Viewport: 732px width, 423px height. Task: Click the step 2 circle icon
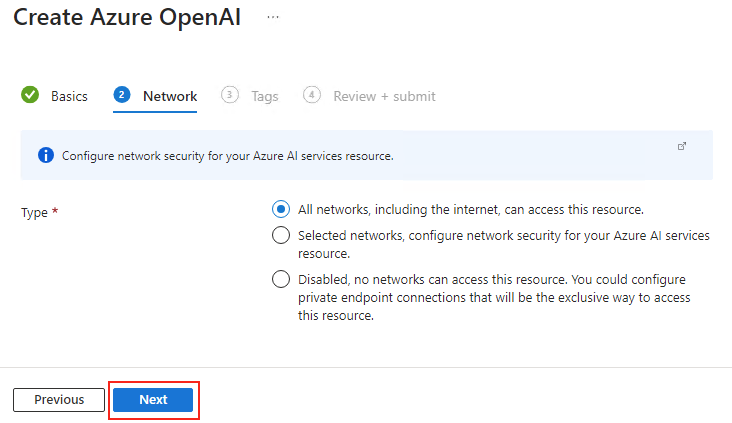(x=122, y=95)
